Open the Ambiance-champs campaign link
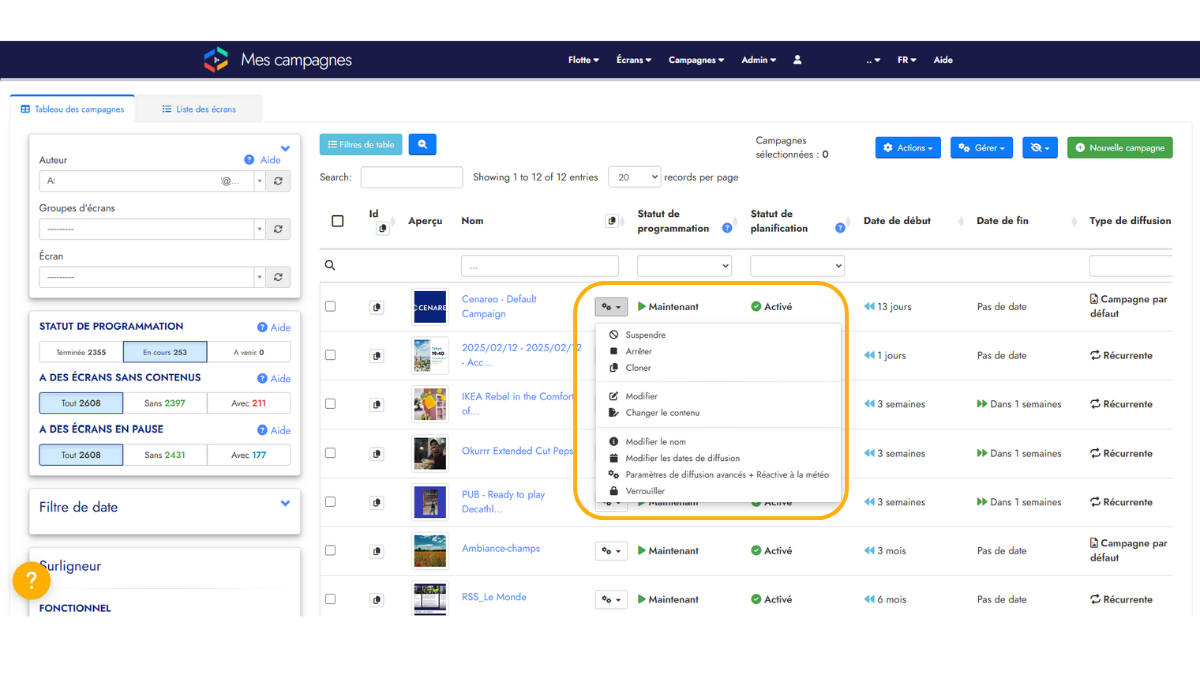 coord(500,548)
